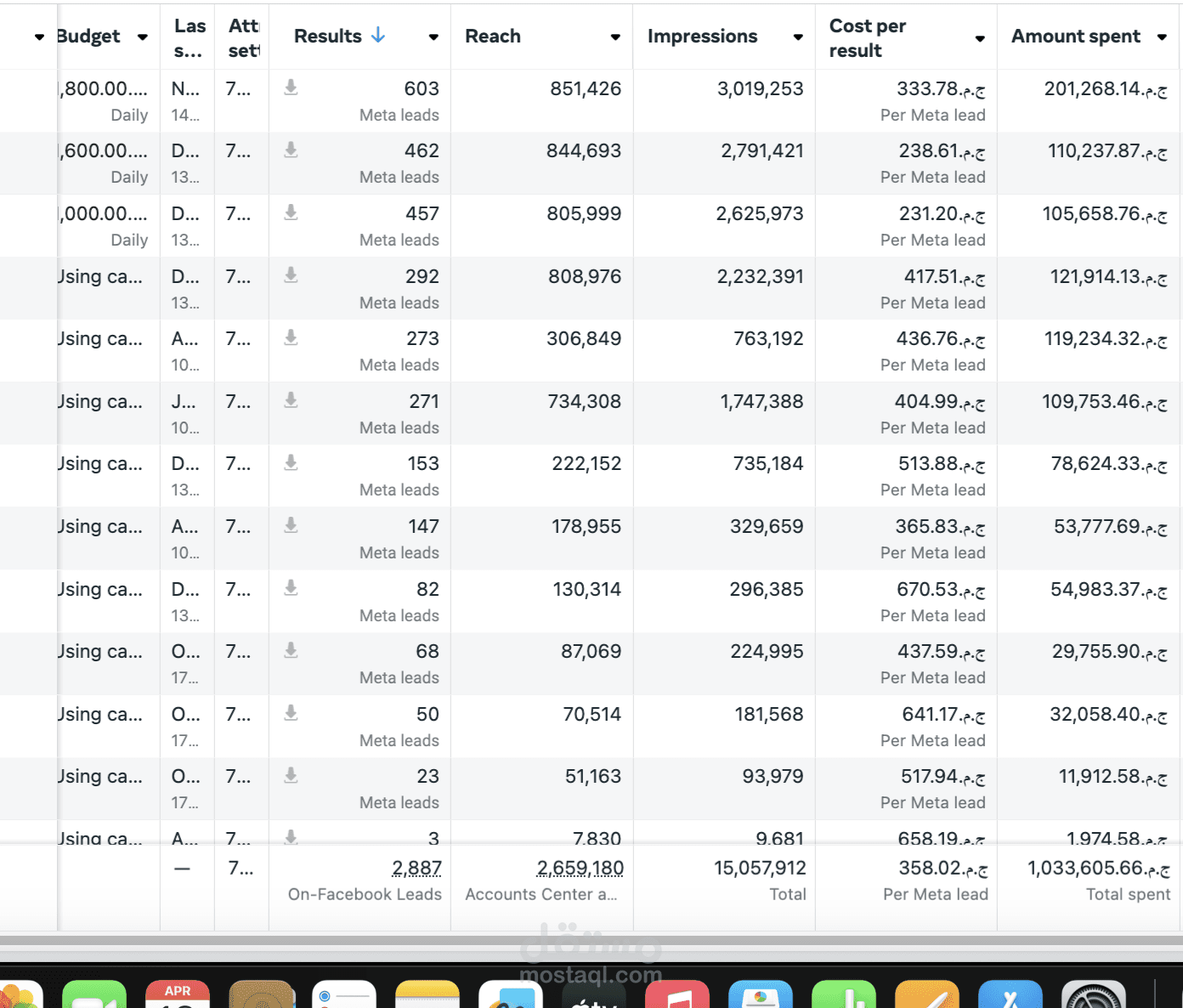The height and width of the screenshot is (1008, 1183).
Task: Click the cost per result 238.61 cell
Action: pyautogui.click(x=942, y=151)
